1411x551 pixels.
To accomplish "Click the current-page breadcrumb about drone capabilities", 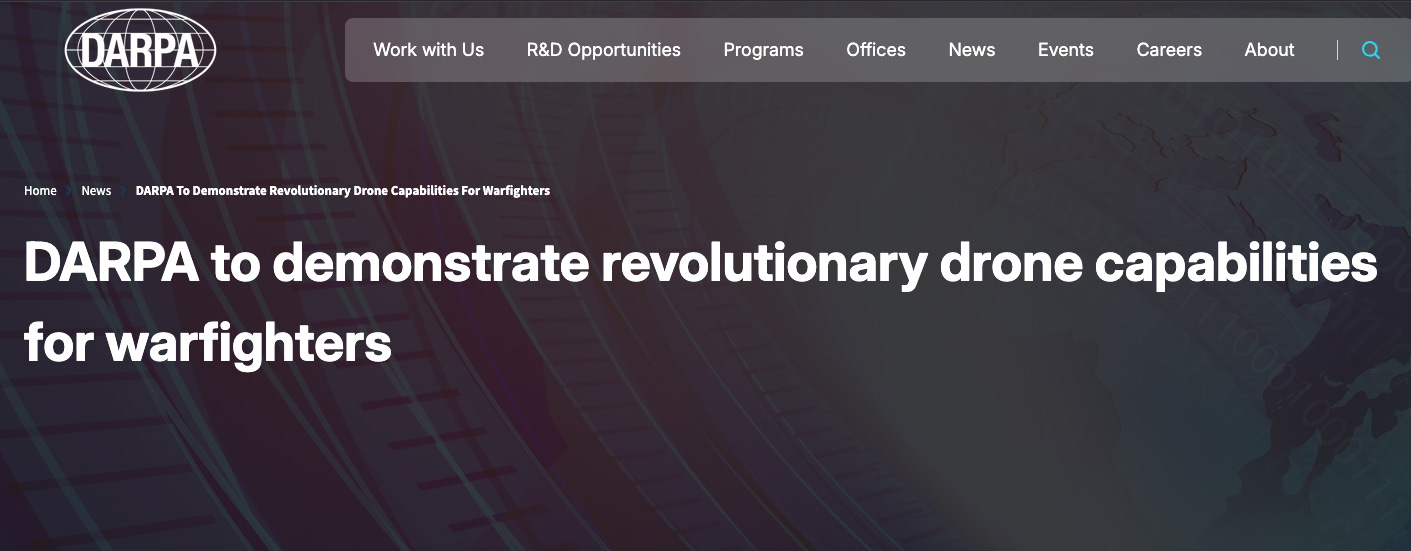I will point(343,191).
